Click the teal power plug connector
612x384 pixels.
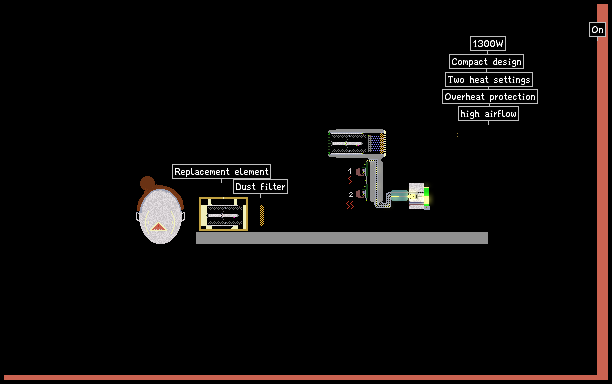point(398,196)
